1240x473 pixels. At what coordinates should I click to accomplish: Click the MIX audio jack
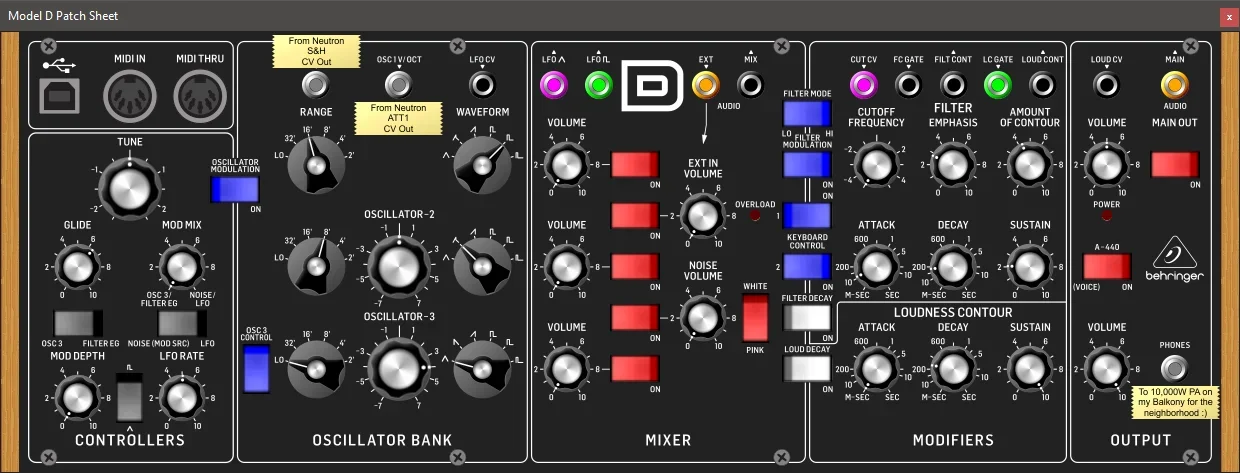(x=752, y=86)
